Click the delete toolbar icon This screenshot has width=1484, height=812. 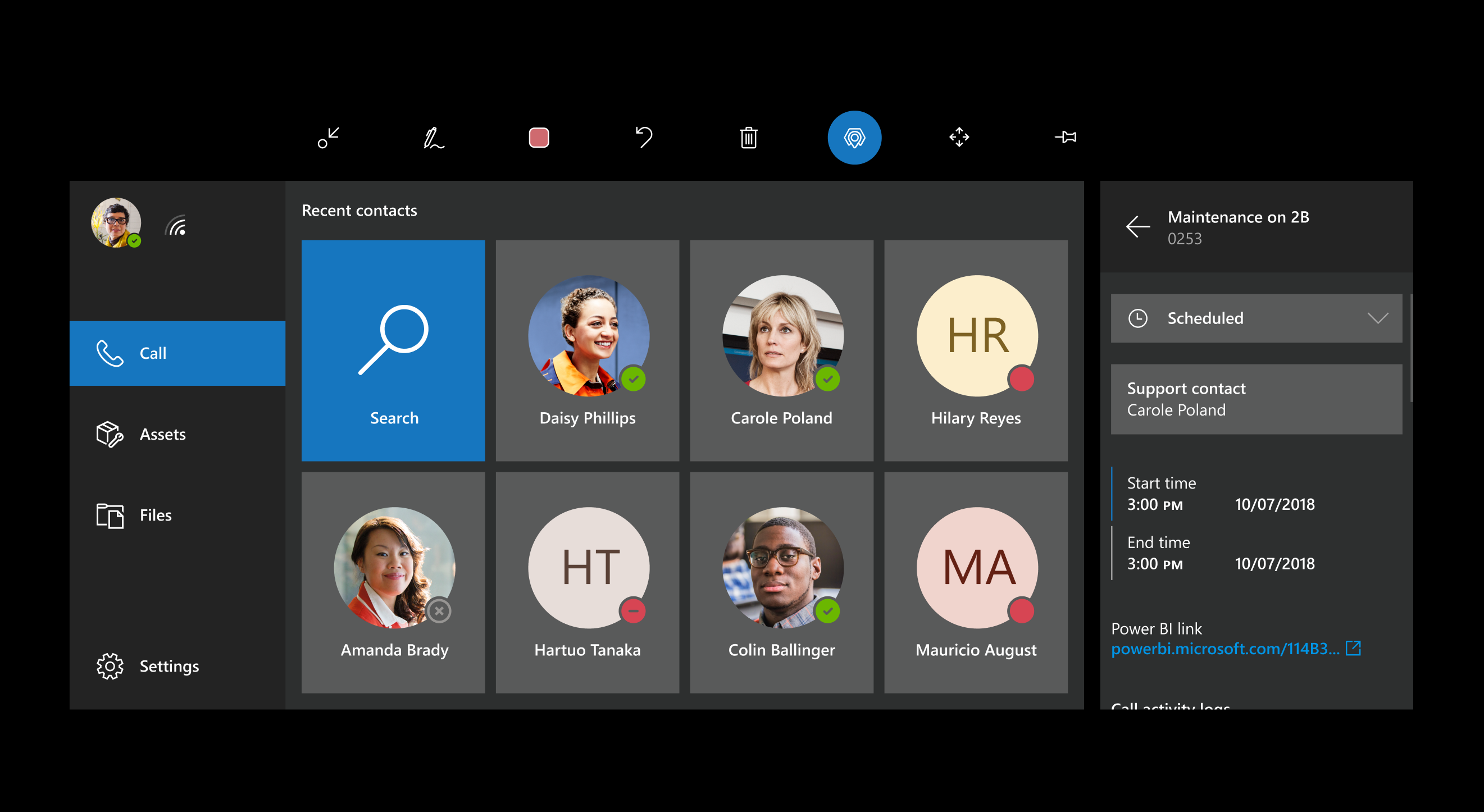[750, 138]
